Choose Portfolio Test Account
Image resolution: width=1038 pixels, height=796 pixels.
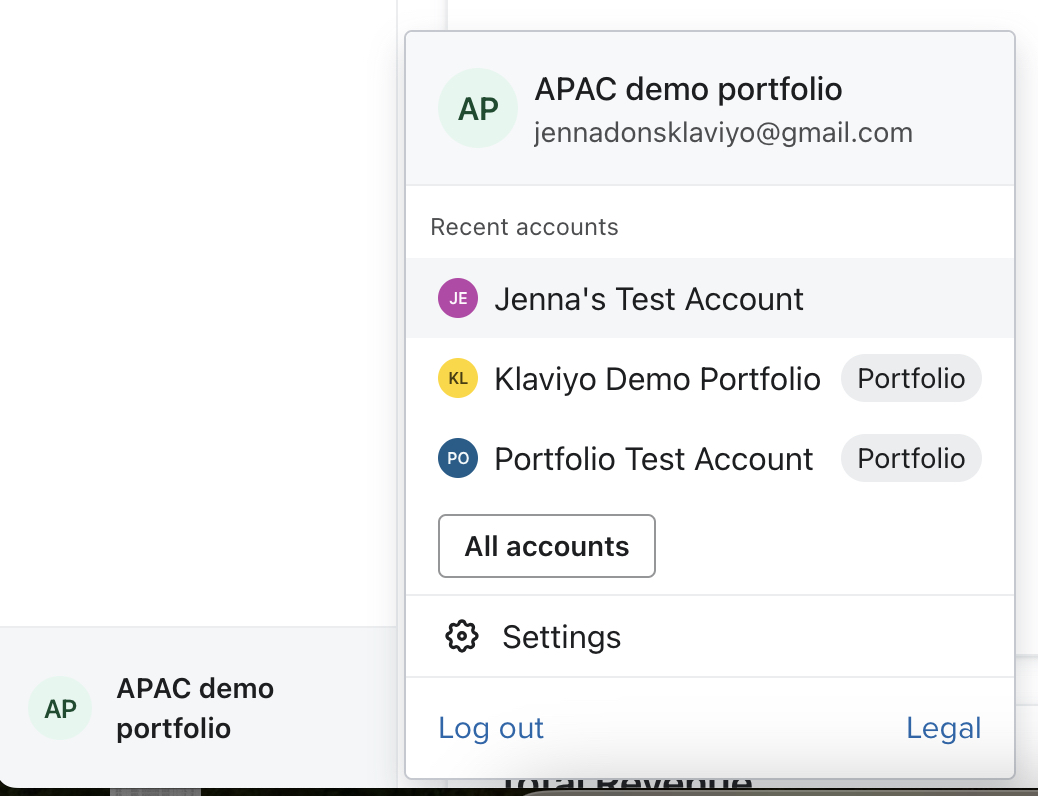pos(652,458)
